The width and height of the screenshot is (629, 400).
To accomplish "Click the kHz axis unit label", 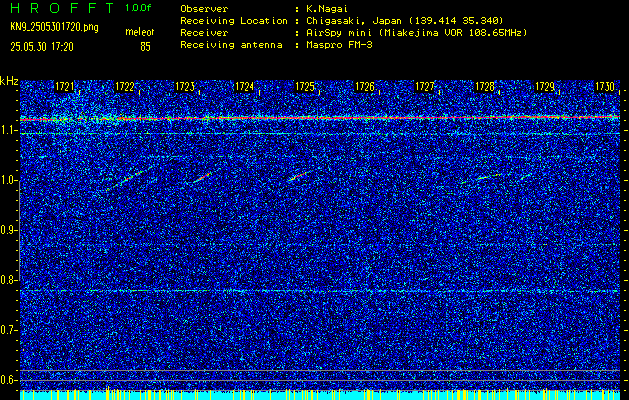I will pos(9,81).
